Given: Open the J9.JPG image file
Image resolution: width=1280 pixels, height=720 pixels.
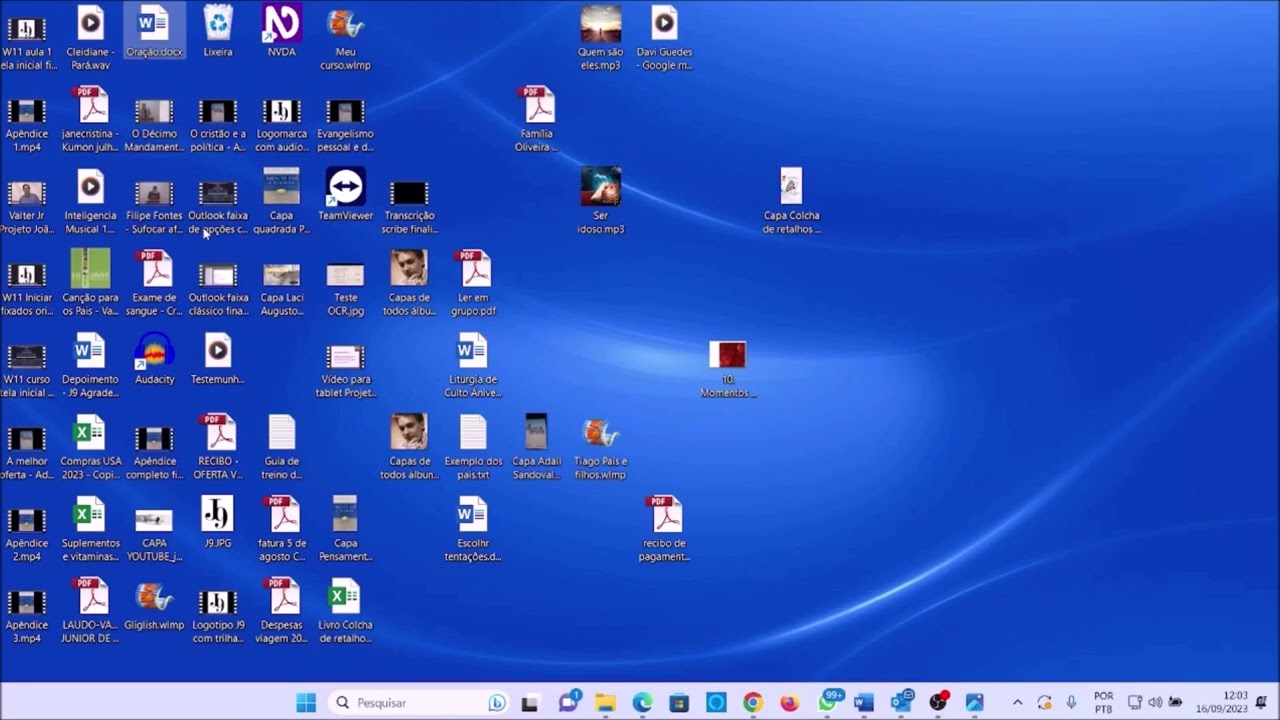Looking at the screenshot, I should pos(218,523).
